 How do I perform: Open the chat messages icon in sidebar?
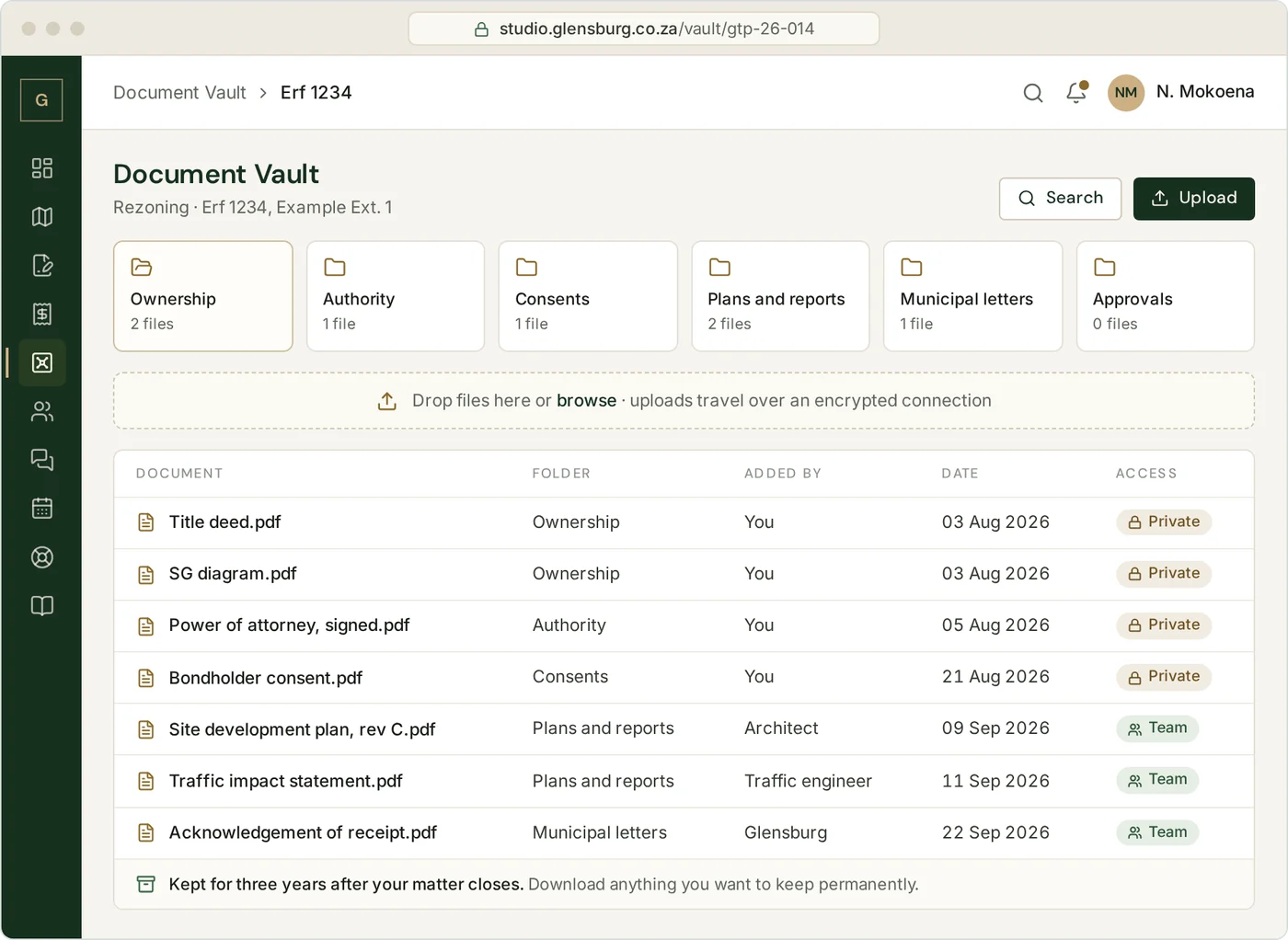coord(42,460)
